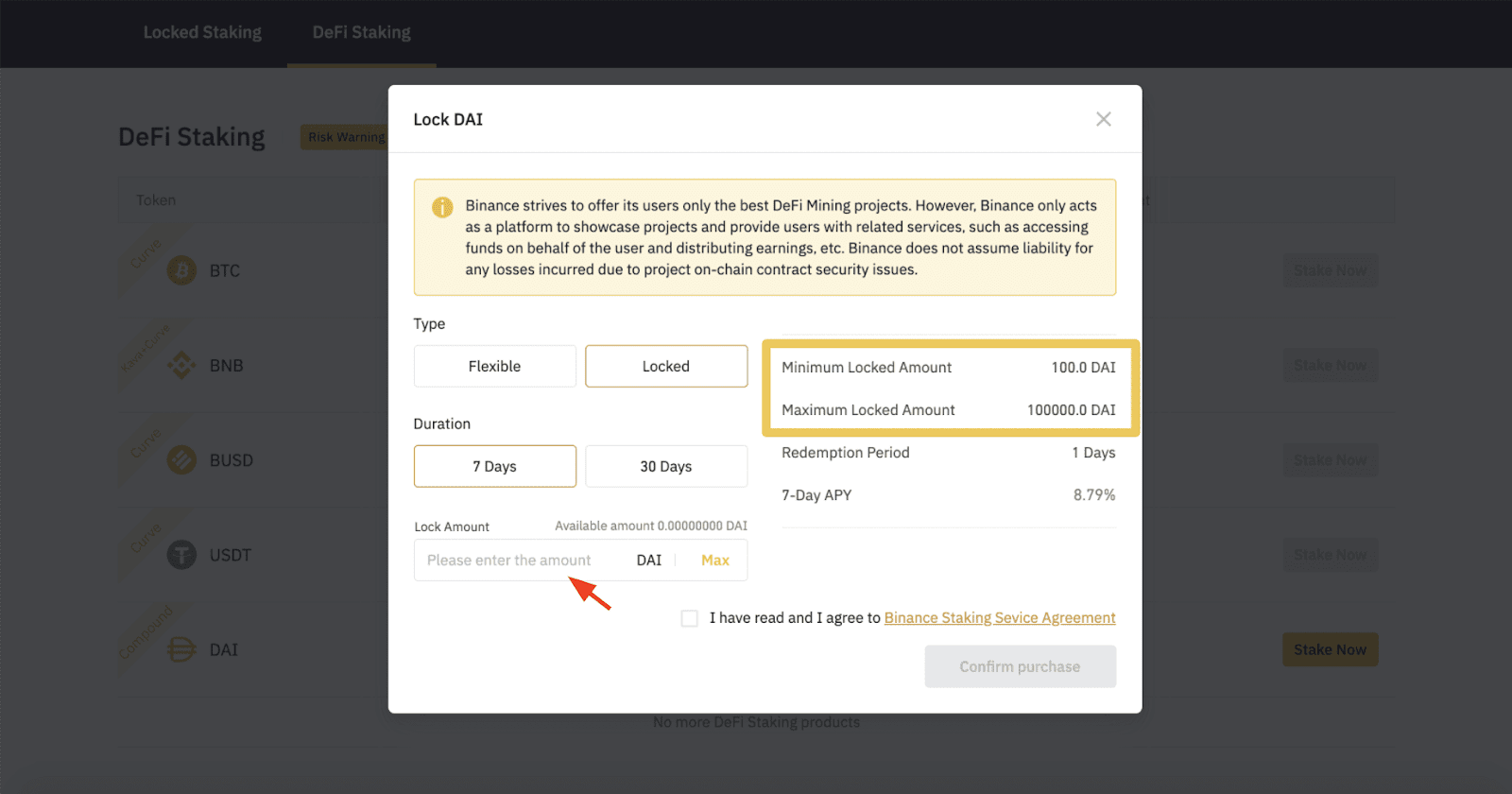Click the yellow info icon in warning banner
This screenshot has width=1512, height=794.
point(442,207)
